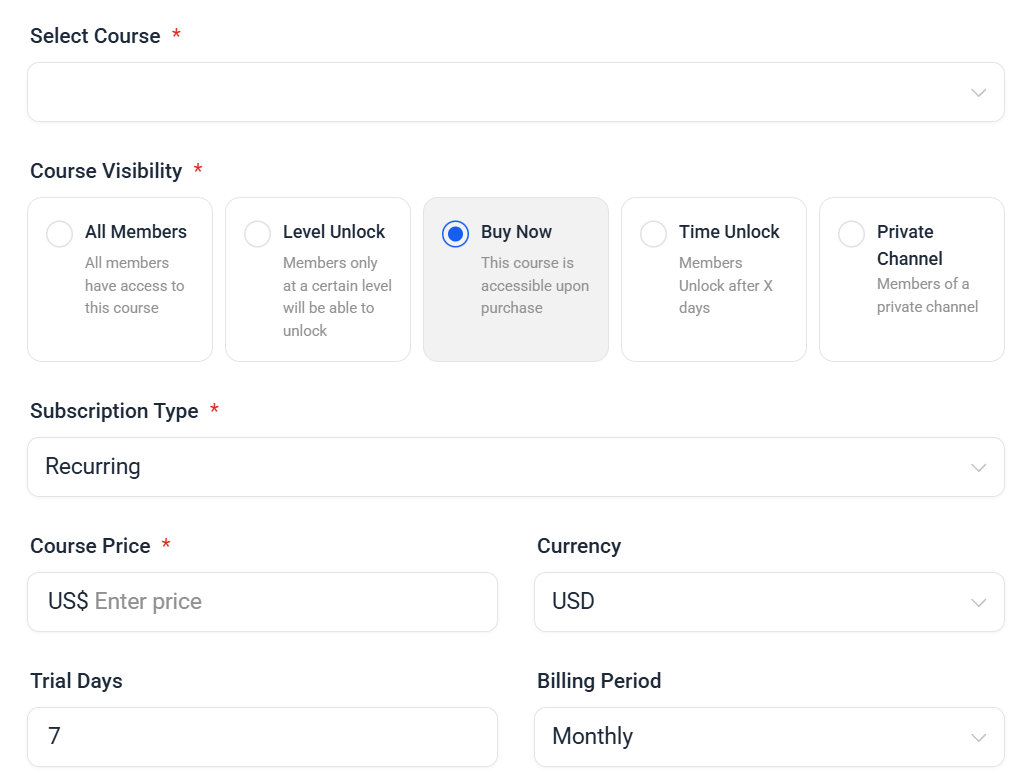This screenshot has width=1030, height=773.
Task: Click the Subscription Type chevron arrow
Action: tap(978, 467)
